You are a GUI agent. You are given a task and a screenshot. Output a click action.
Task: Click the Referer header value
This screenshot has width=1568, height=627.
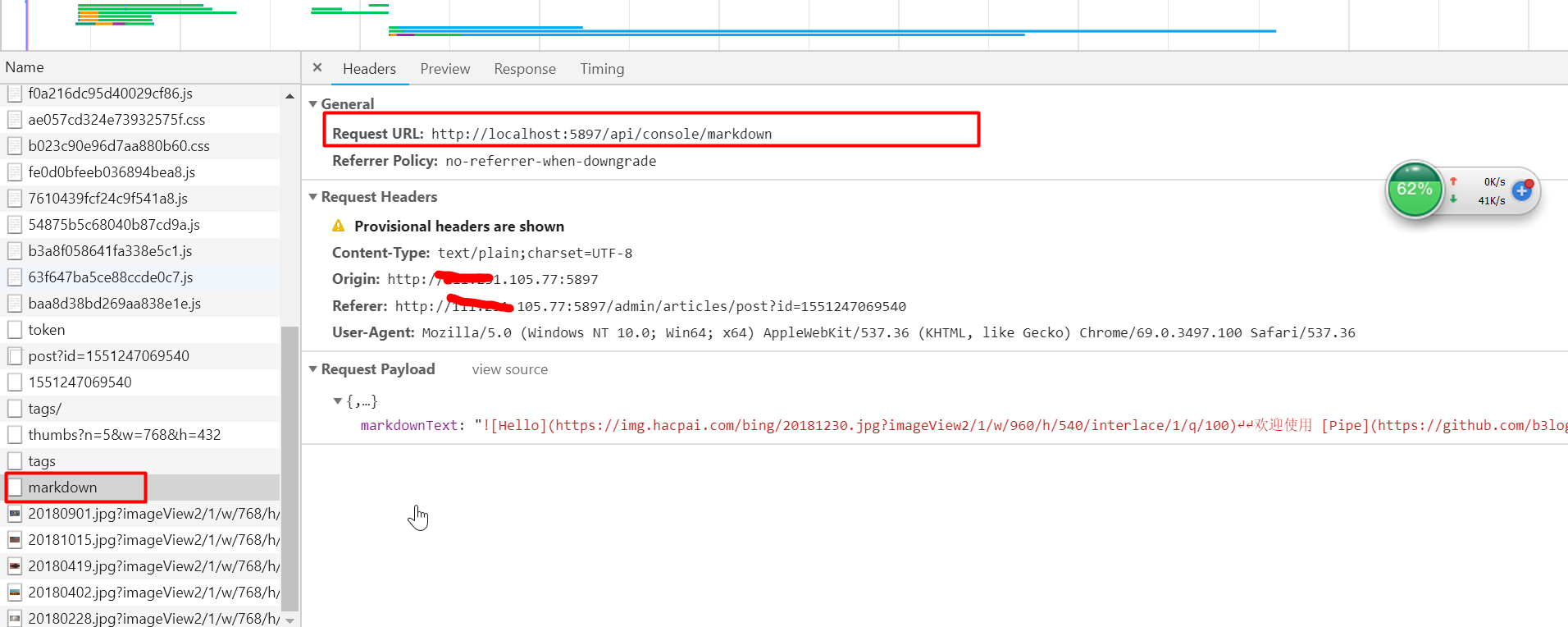point(650,306)
